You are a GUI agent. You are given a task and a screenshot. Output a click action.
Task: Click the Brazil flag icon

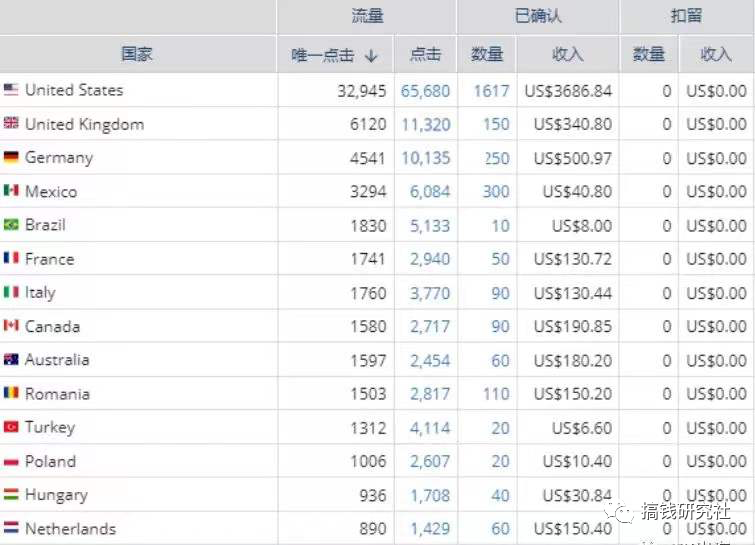[11, 224]
